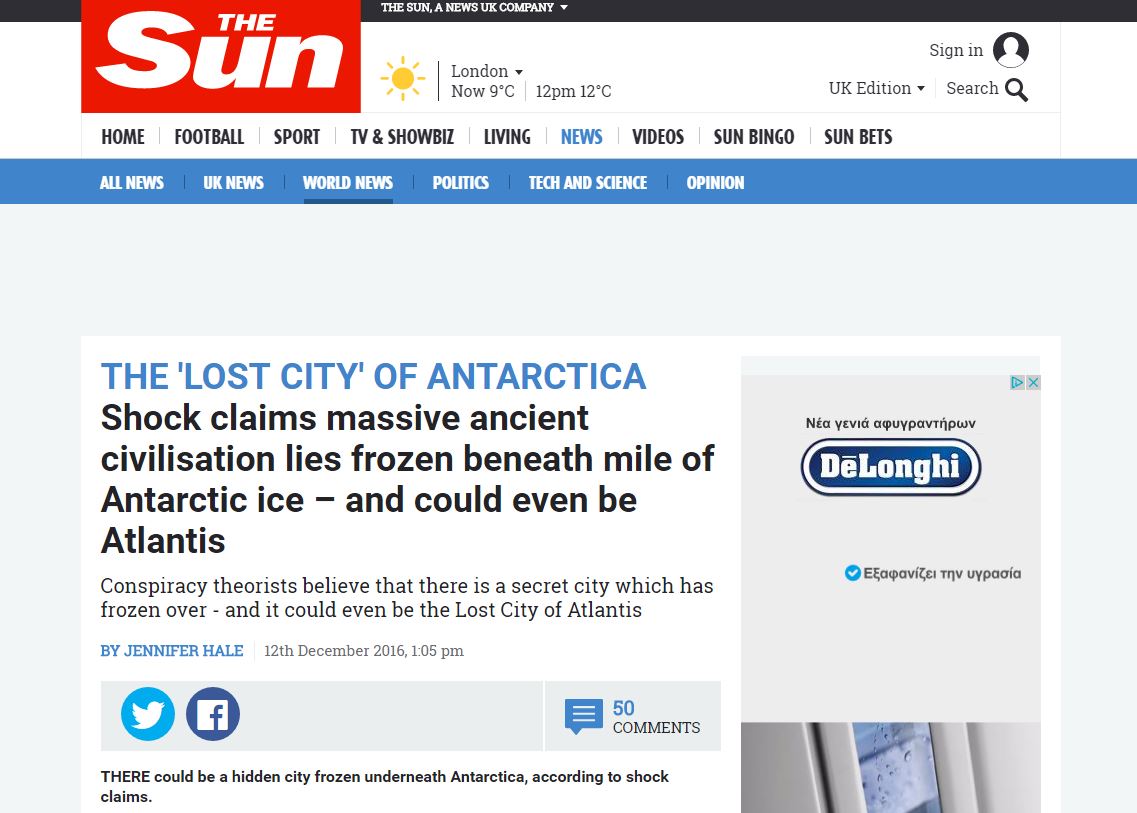Expand the London location dropdown
This screenshot has width=1137, height=813.
pyautogui.click(x=487, y=71)
